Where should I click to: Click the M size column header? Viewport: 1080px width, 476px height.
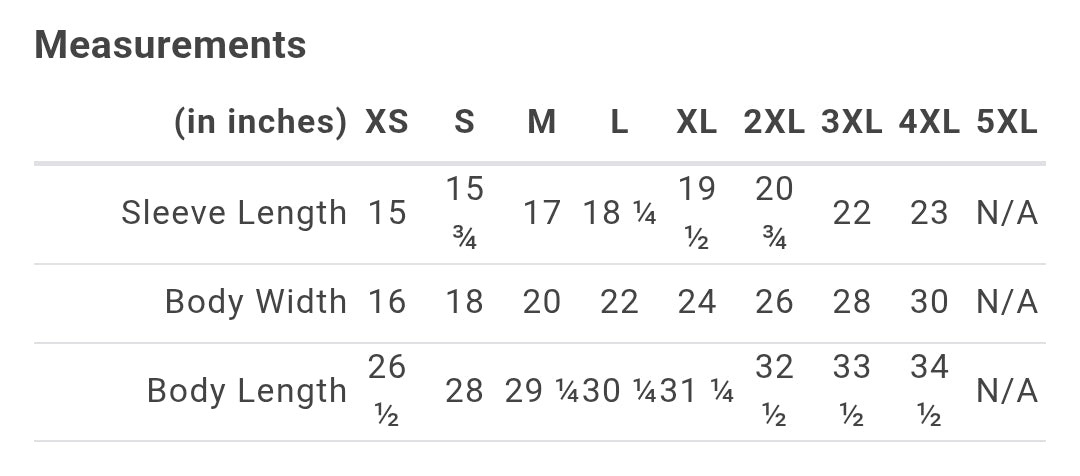click(x=541, y=122)
